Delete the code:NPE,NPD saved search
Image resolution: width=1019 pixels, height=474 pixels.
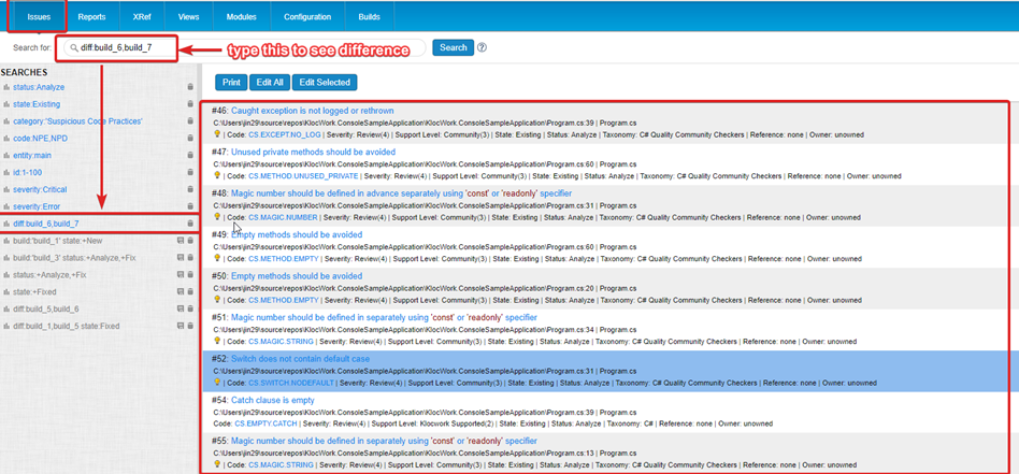[x=190, y=138]
